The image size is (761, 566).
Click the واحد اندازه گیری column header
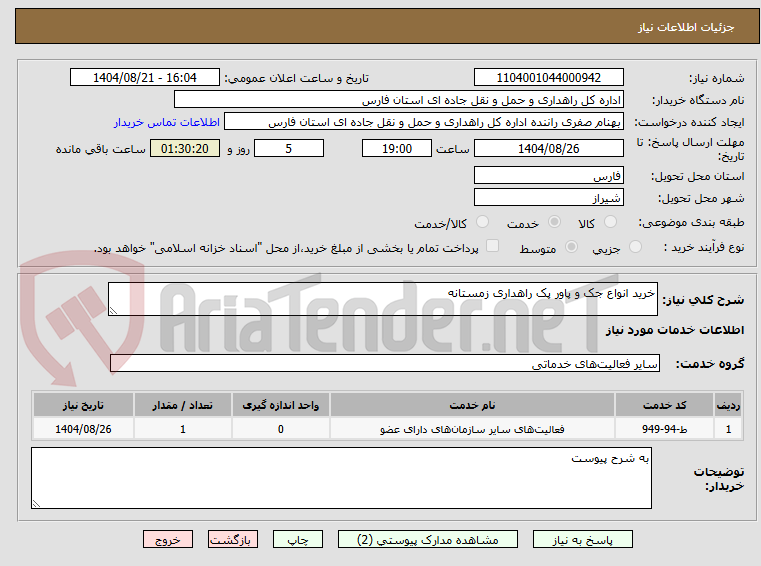click(281, 405)
